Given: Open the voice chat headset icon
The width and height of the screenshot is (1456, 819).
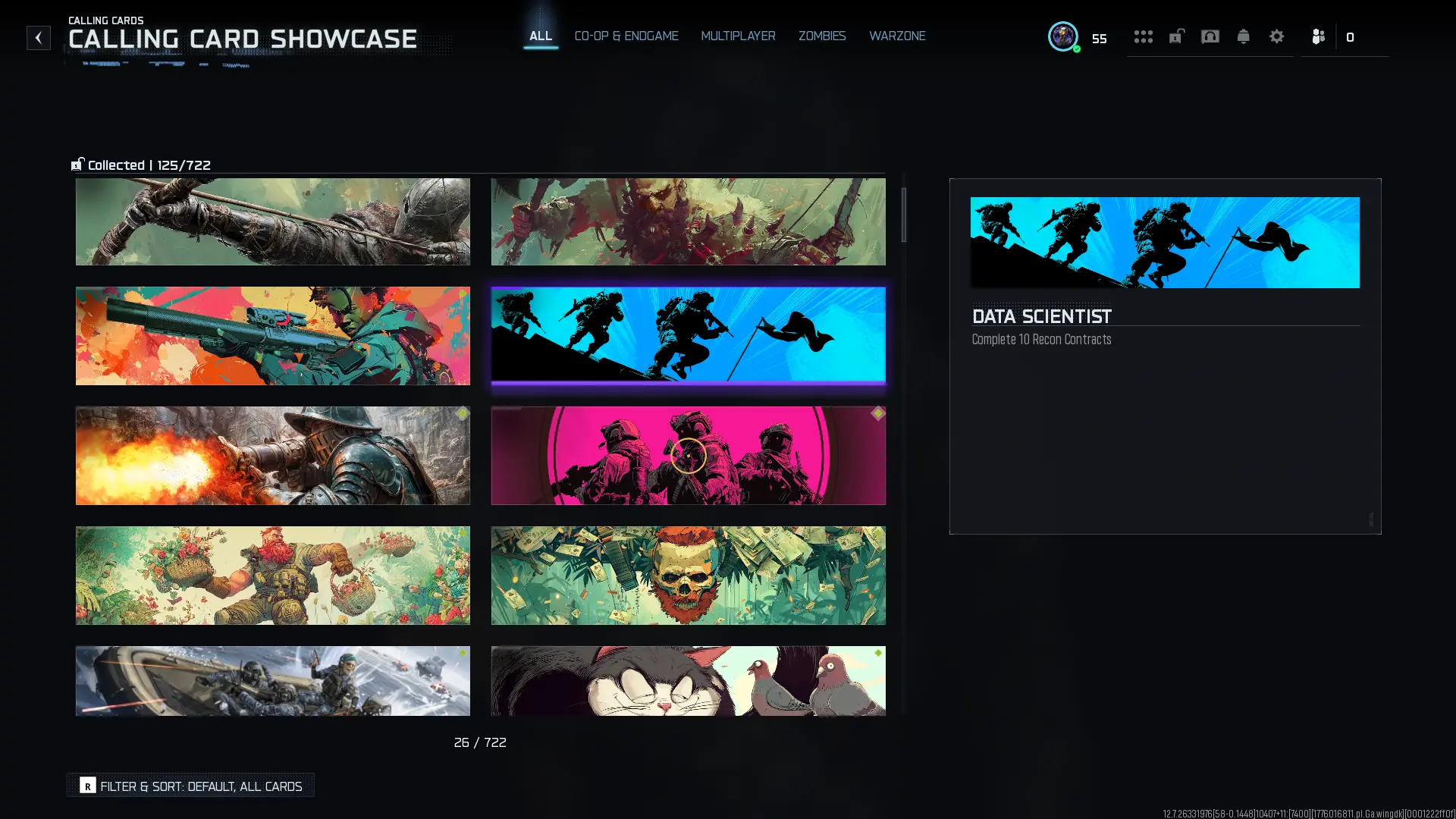Looking at the screenshot, I should pyautogui.click(x=1210, y=36).
